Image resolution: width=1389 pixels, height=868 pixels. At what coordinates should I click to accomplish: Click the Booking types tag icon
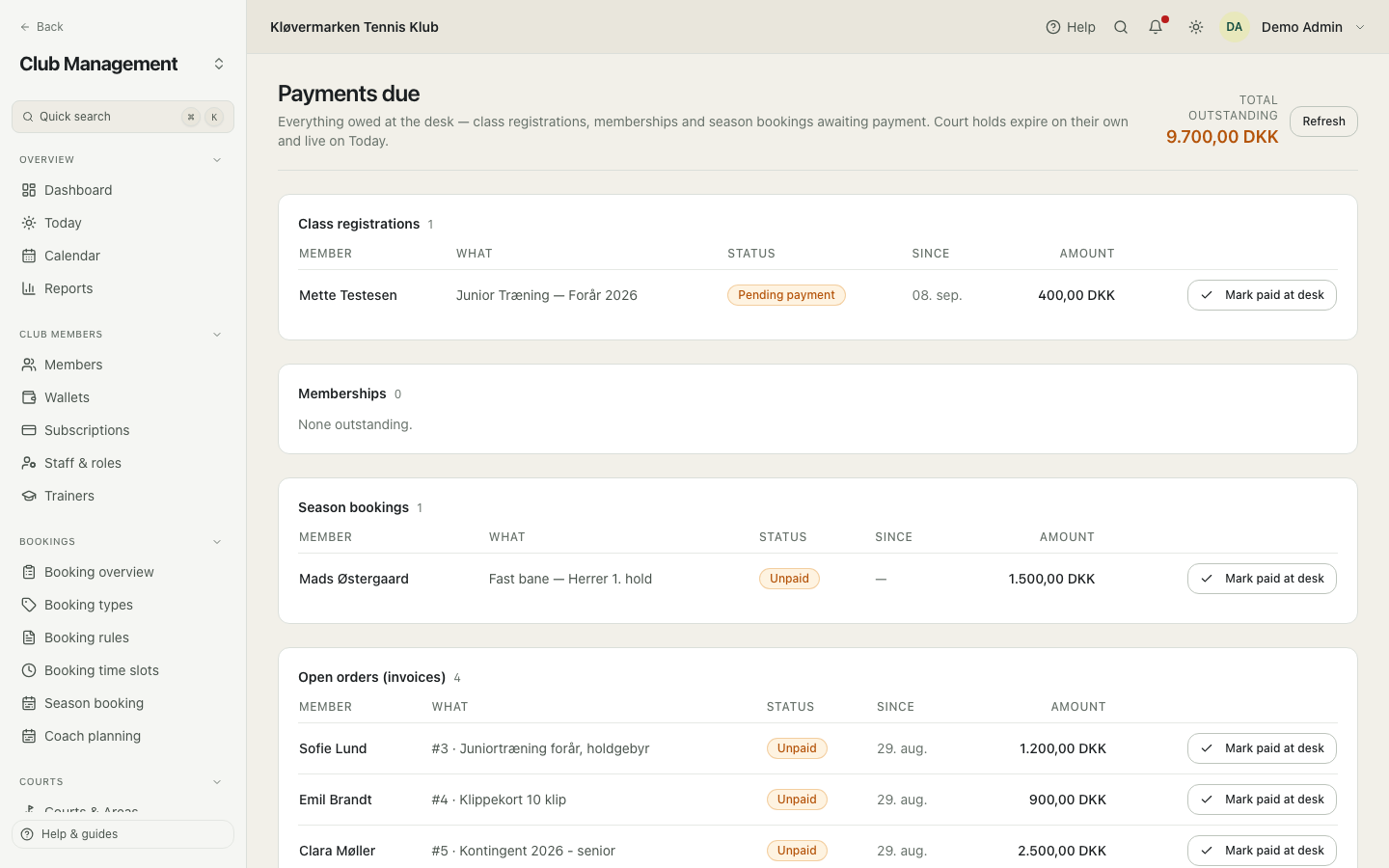(x=29, y=605)
